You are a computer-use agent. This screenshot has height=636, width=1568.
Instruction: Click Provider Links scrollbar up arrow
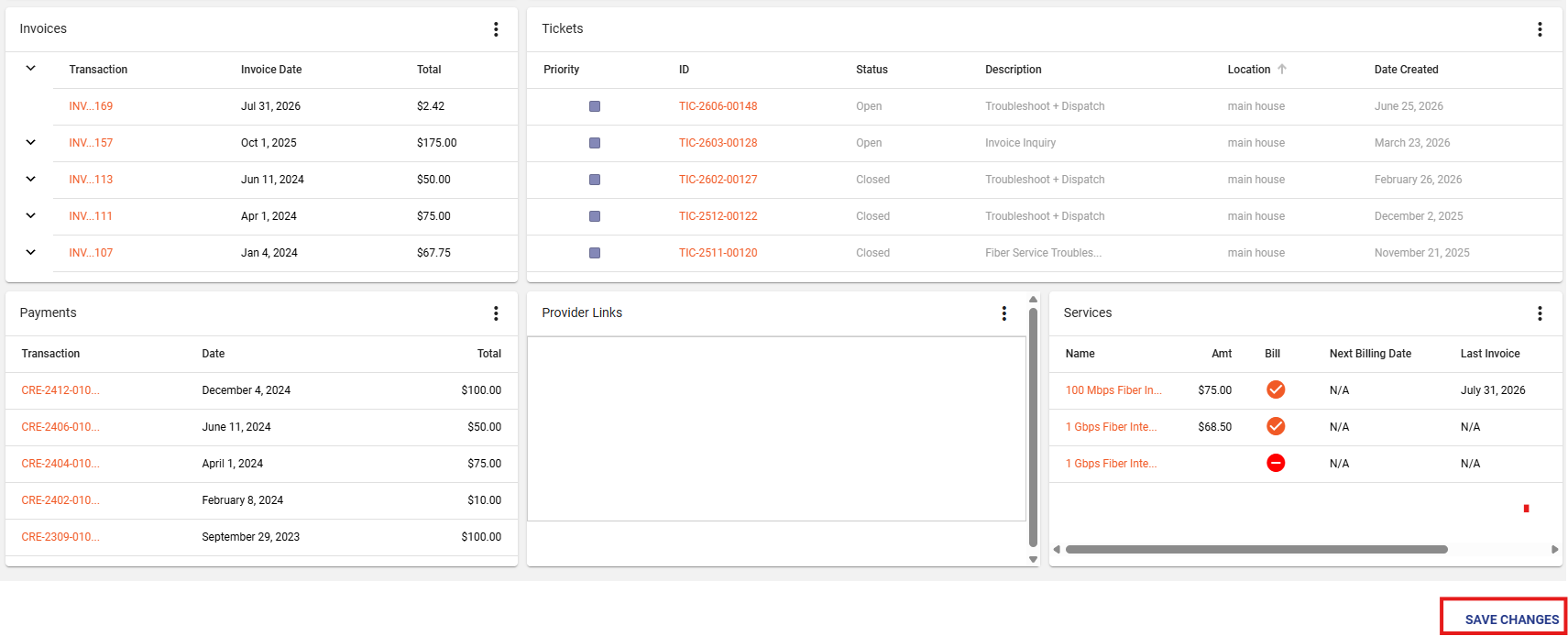tap(1033, 300)
